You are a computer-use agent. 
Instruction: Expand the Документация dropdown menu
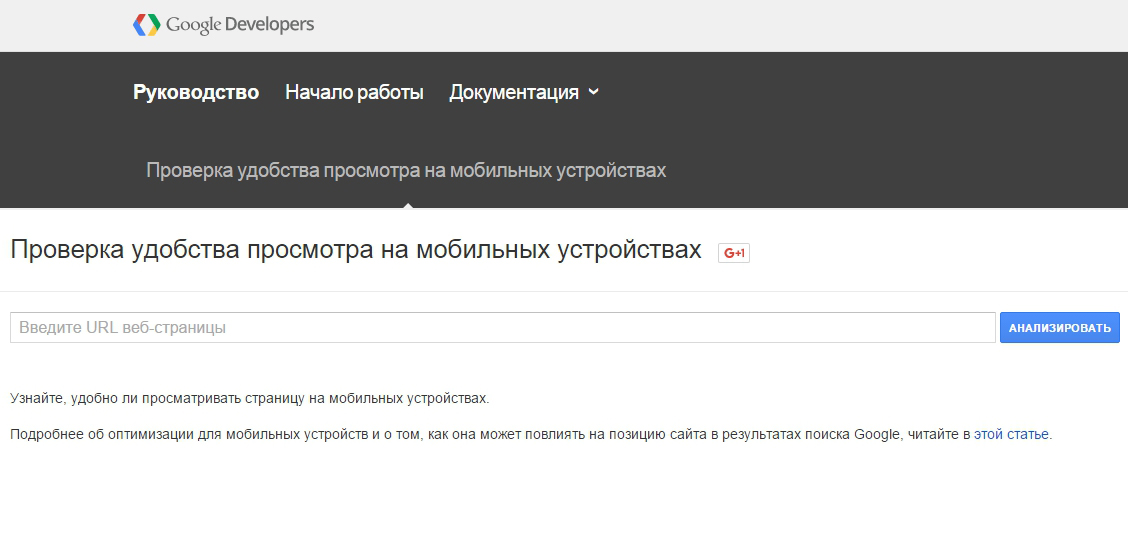coord(524,92)
